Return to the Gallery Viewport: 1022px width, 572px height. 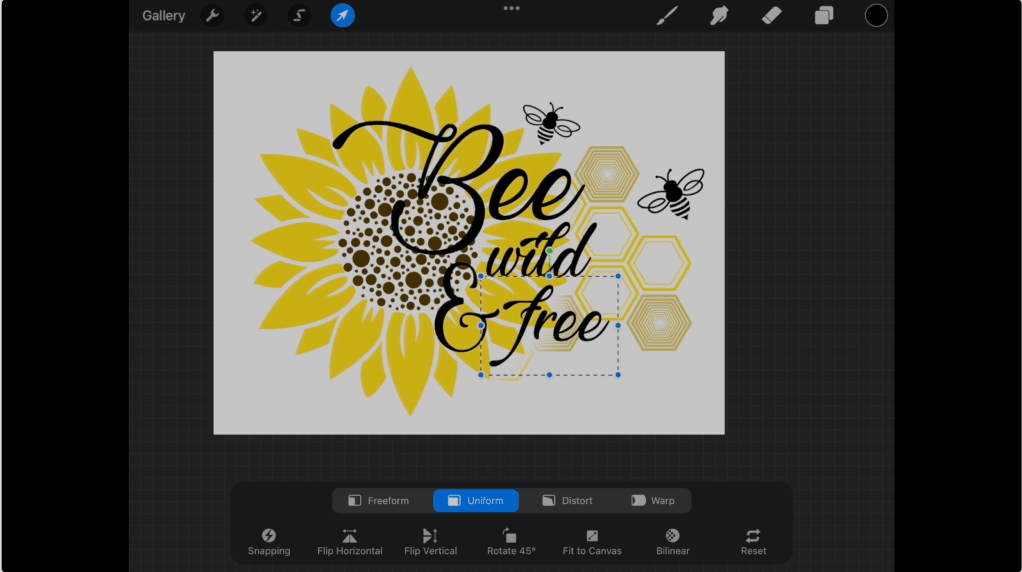163,16
